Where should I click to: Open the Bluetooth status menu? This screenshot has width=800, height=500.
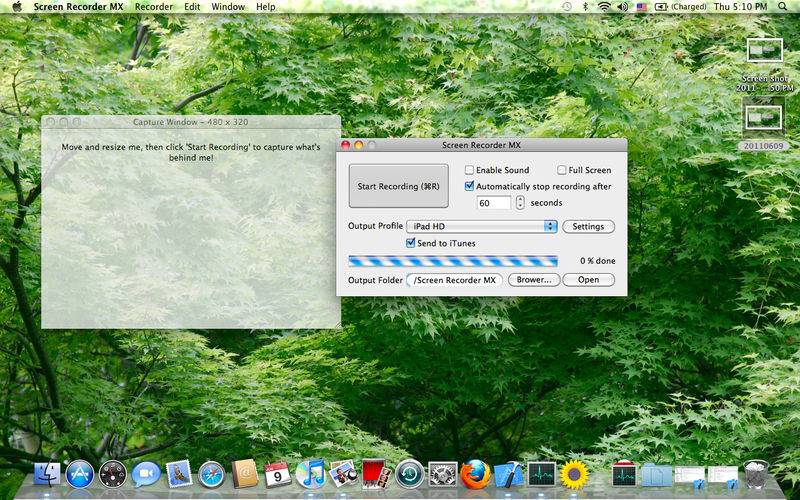tap(585, 7)
